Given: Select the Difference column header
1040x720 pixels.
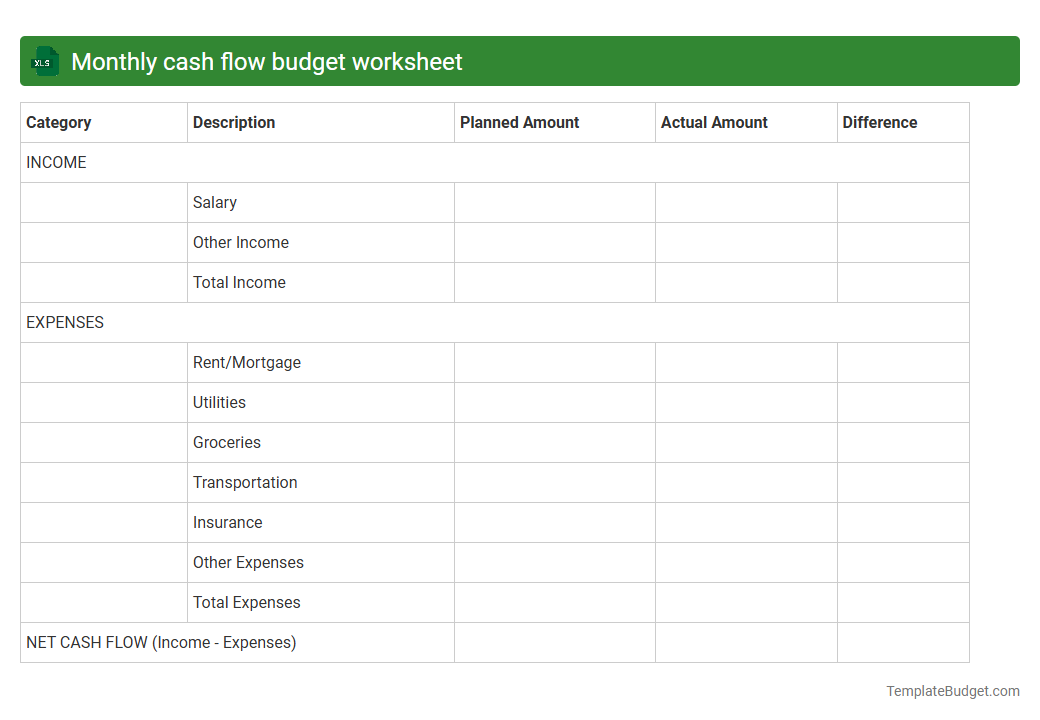Looking at the screenshot, I should tap(880, 122).
